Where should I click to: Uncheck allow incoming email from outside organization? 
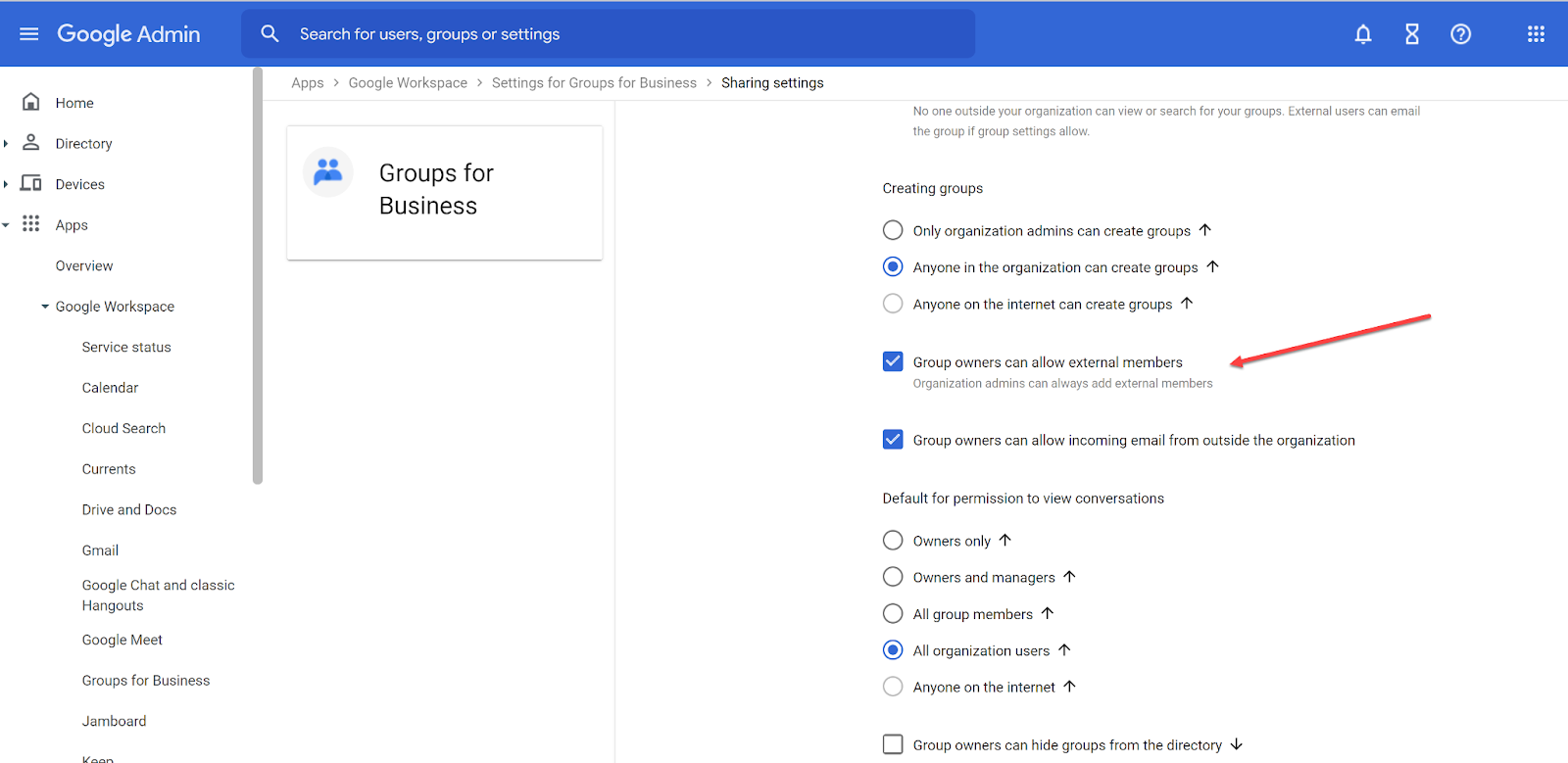893,439
